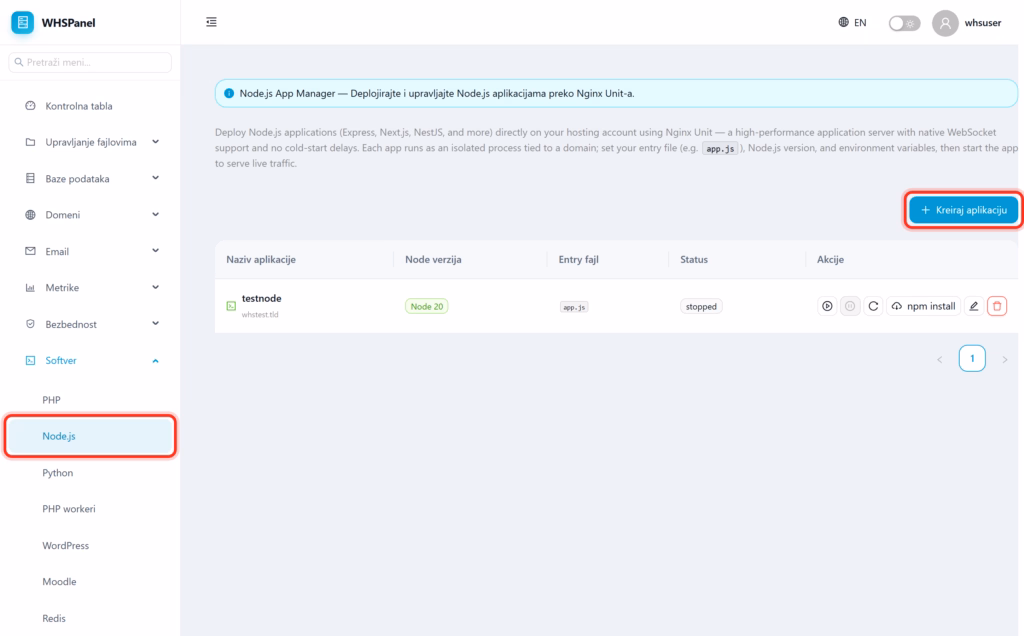1024x636 pixels.
Task: Expand the Bezbednost chevron
Action: tap(155, 324)
